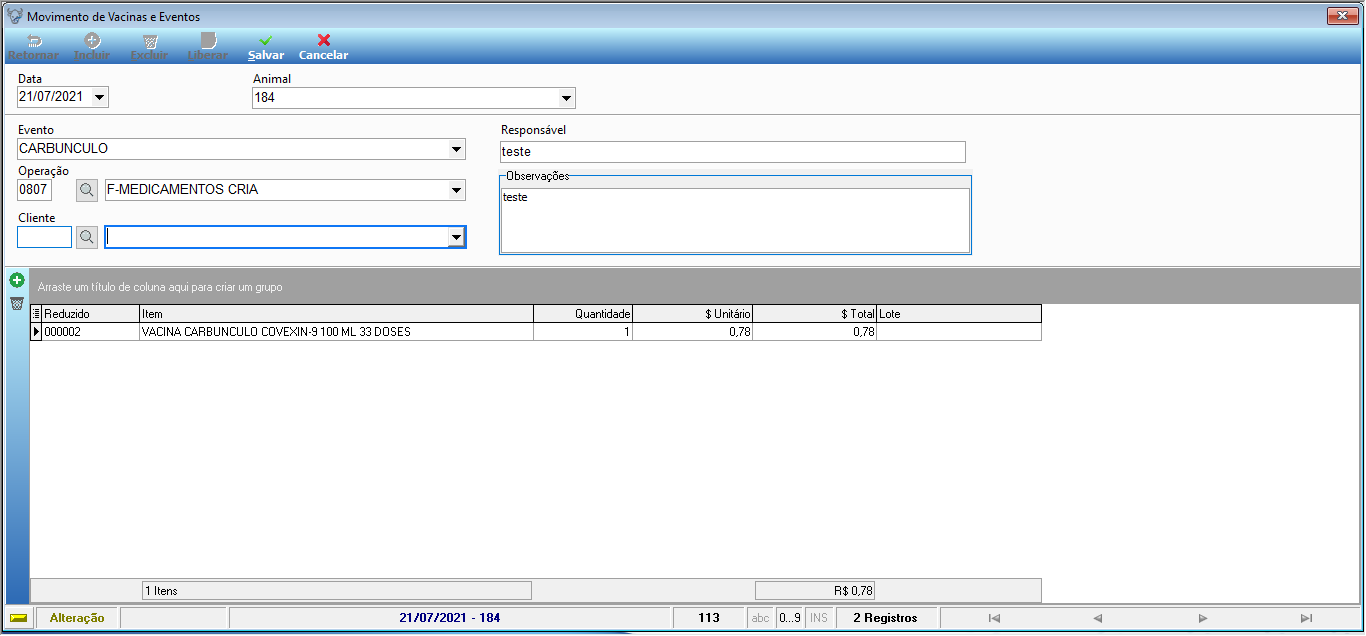Viewport: 1366px width, 636px height.
Task: Go to previous record navigation button
Action: pyautogui.click(x=1097, y=618)
